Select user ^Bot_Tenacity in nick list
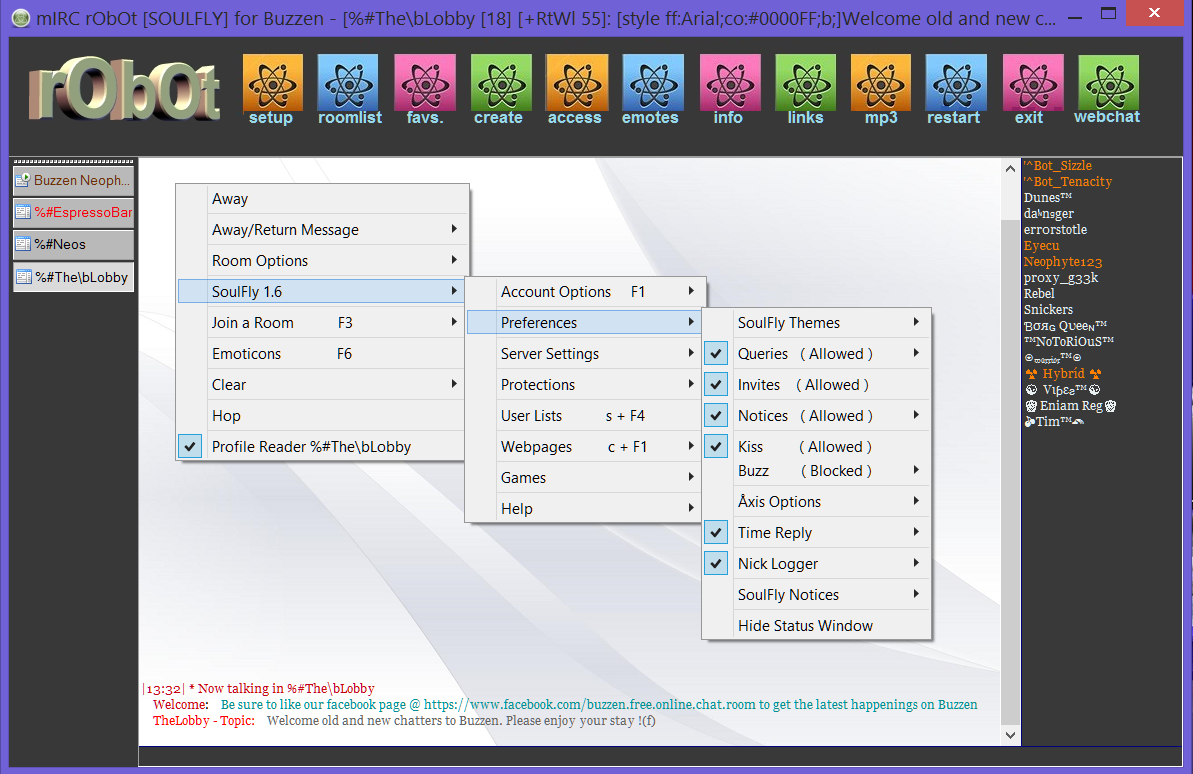The image size is (1193, 774). tap(1067, 182)
